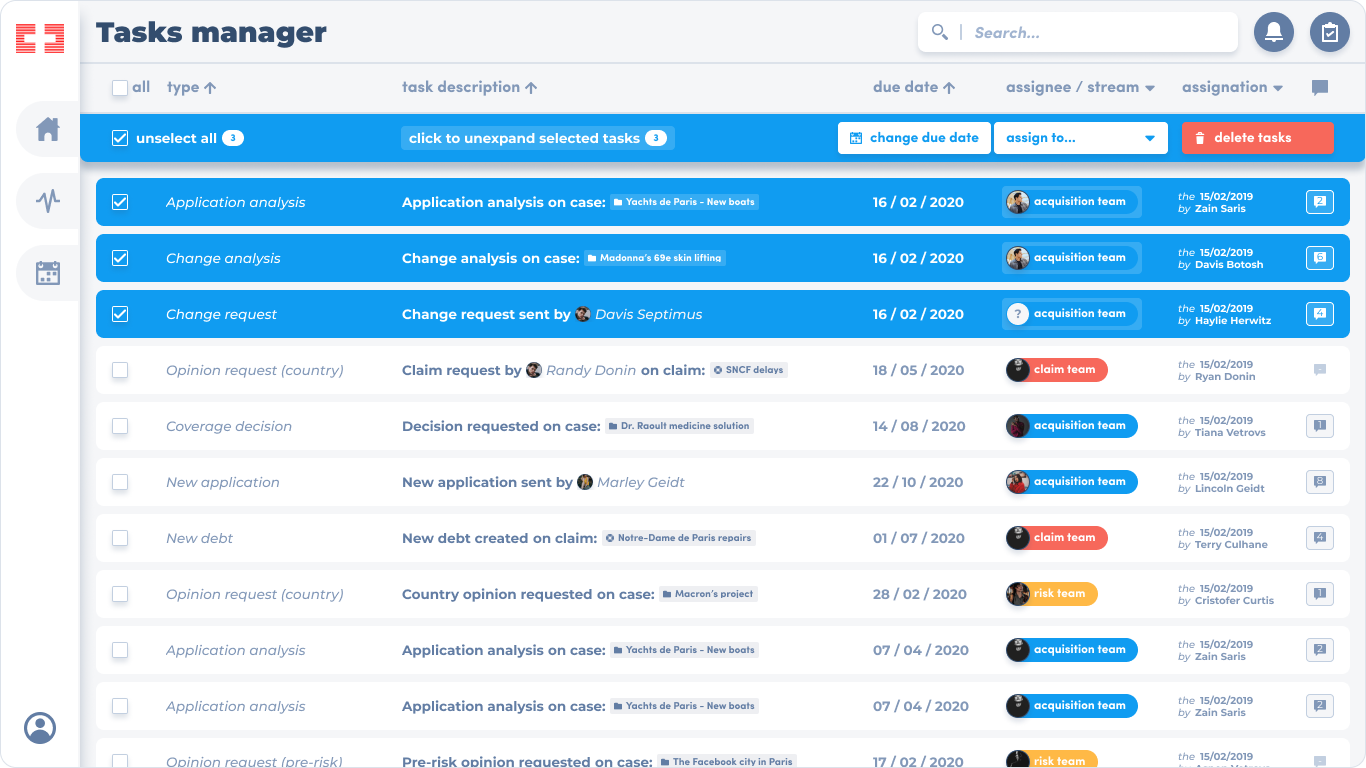Open the 'Dr. Raoult medicine solution' case tag

pos(679,426)
